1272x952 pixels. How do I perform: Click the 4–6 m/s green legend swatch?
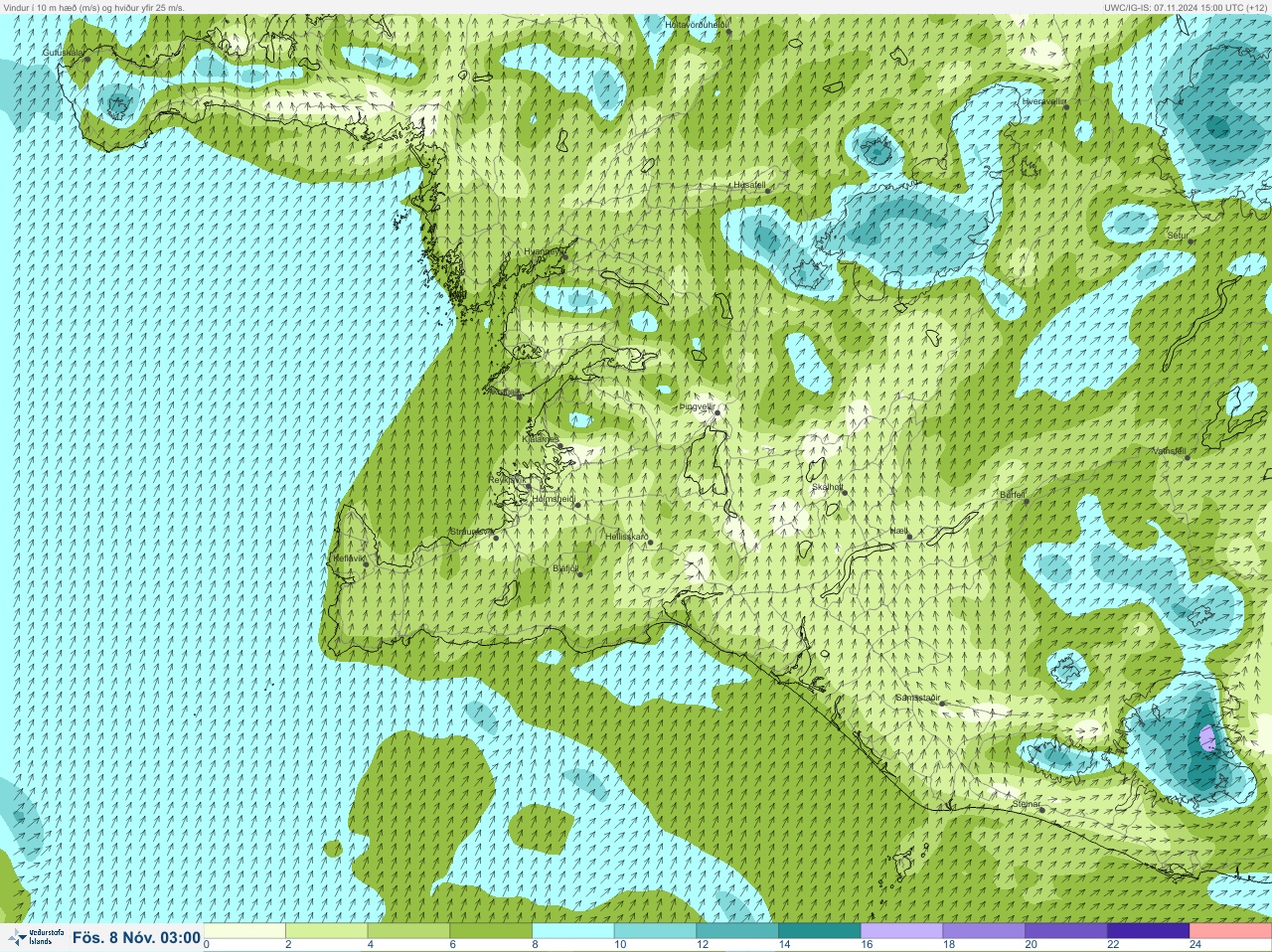tap(408, 931)
